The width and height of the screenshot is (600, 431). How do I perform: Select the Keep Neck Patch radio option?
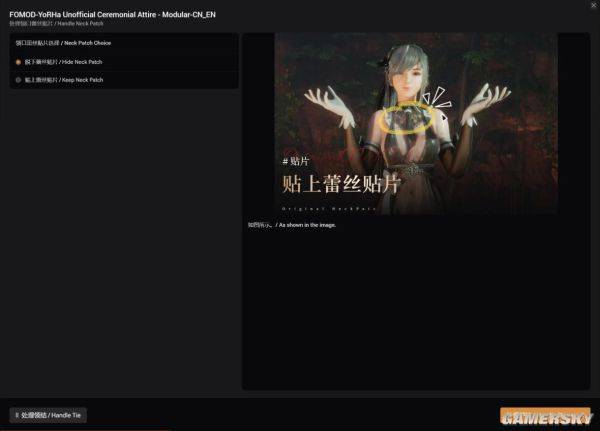click(18, 80)
